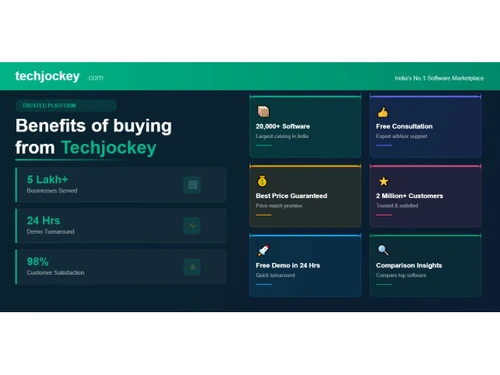Click the "Businesses Served" label

tap(52, 191)
